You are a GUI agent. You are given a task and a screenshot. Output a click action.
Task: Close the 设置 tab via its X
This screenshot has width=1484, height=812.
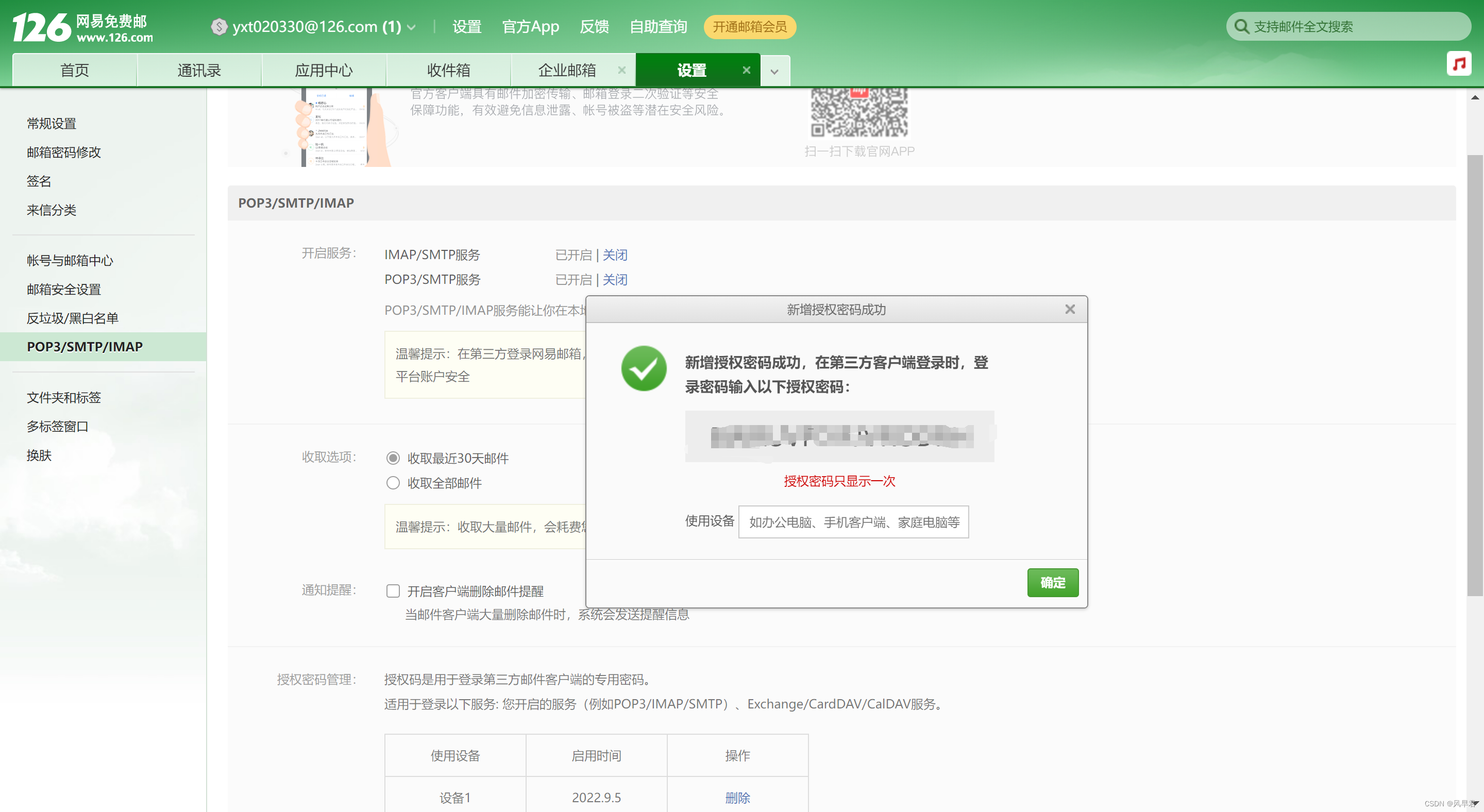746,70
